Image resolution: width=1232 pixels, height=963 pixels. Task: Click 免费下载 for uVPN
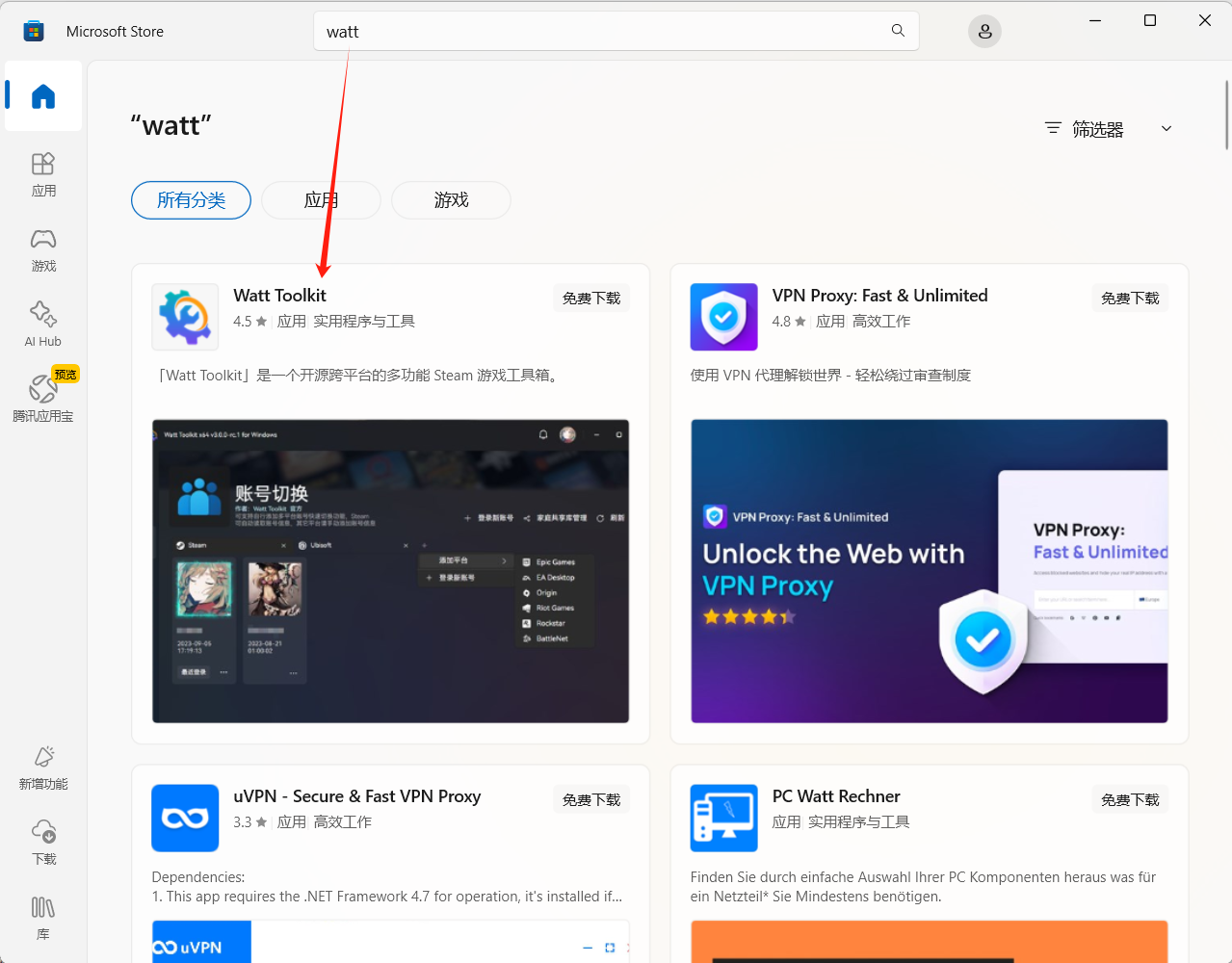pos(591,800)
